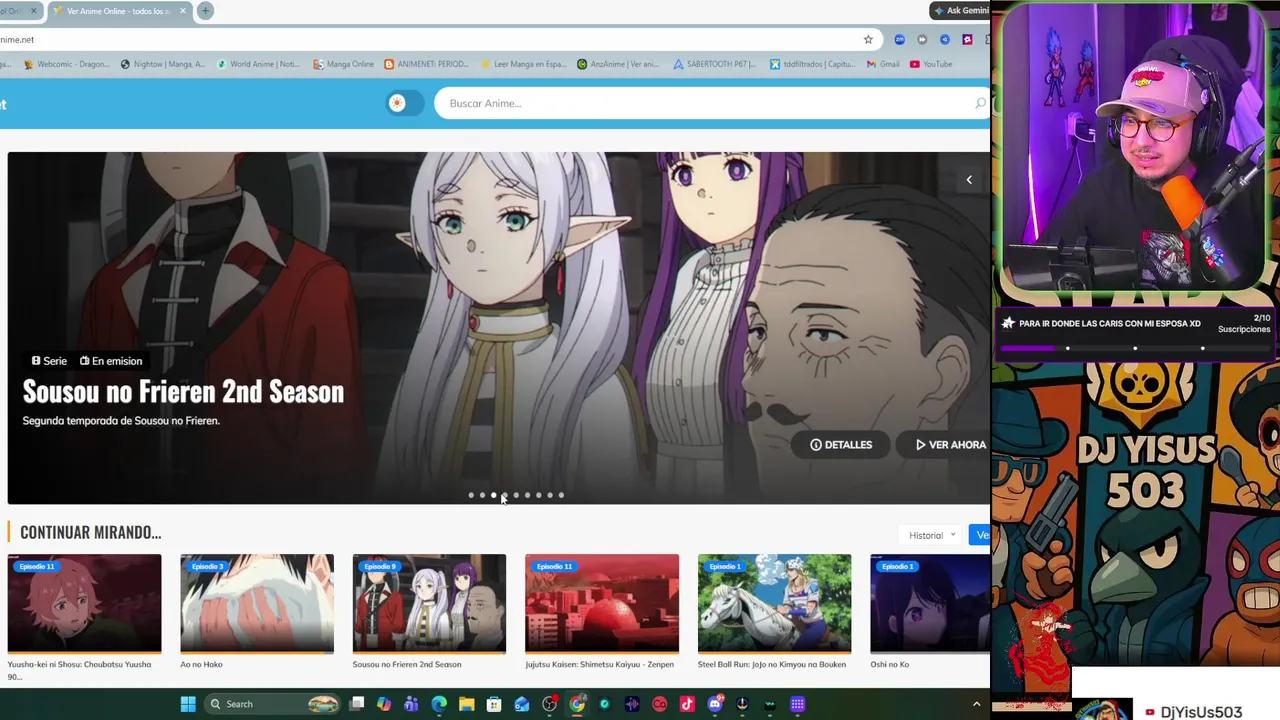Click the taskbar Search box
The height and width of the screenshot is (720, 1280).
pos(272,704)
